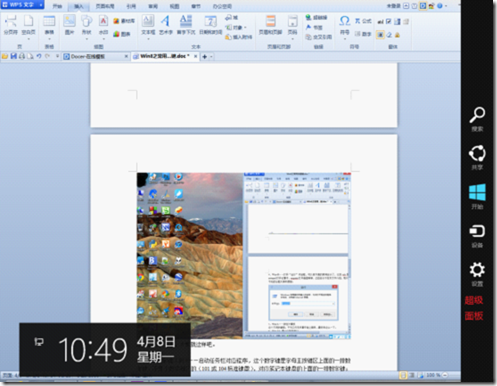Open the Page Layout (页面布局) tab
Image resolution: width=497 pixels, height=386 pixels.
pyautogui.click(x=105, y=6)
